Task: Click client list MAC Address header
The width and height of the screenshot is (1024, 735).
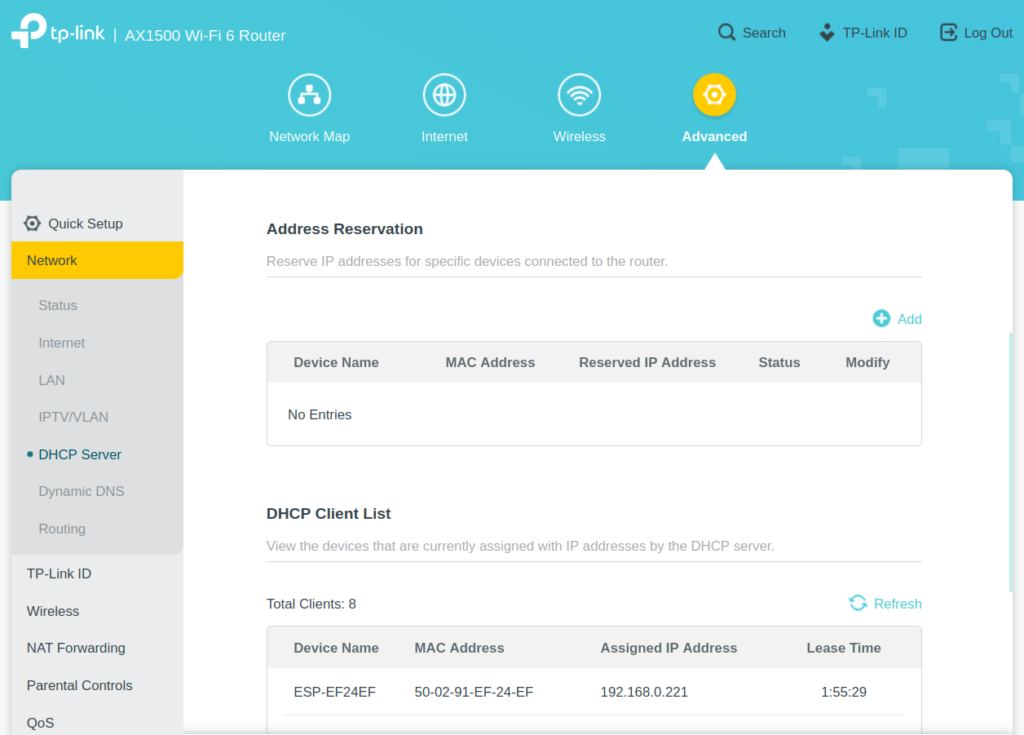Action: (x=459, y=648)
